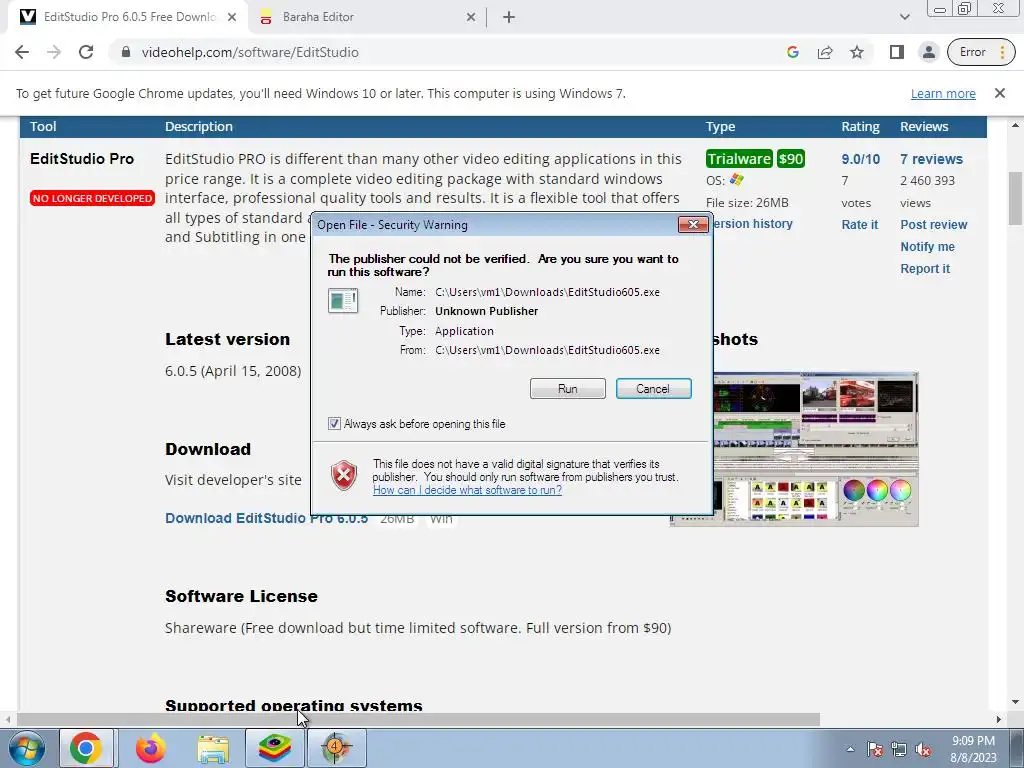Expand the tab search dropdown arrow

(904, 17)
